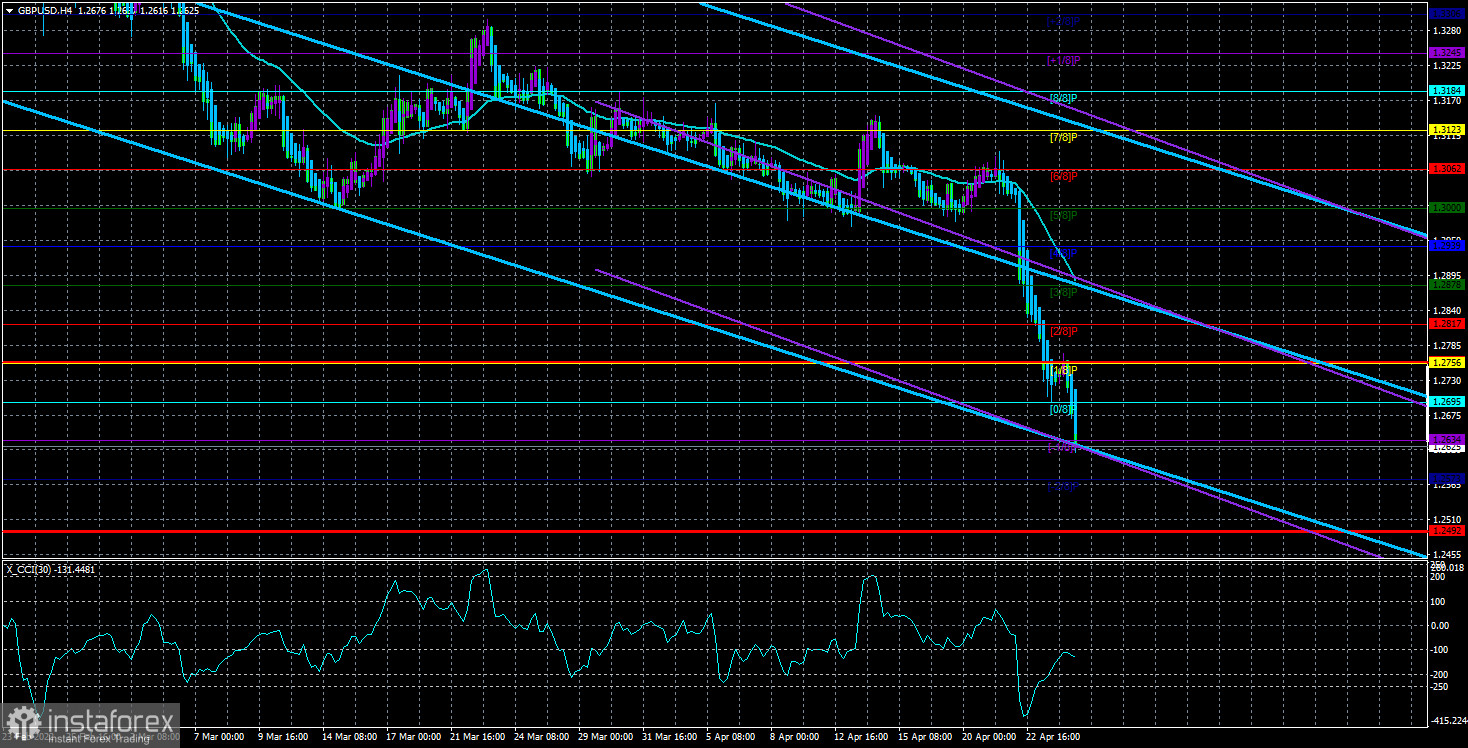
Task: Select the 1.2756 price level tag
Action: click(x=1448, y=363)
